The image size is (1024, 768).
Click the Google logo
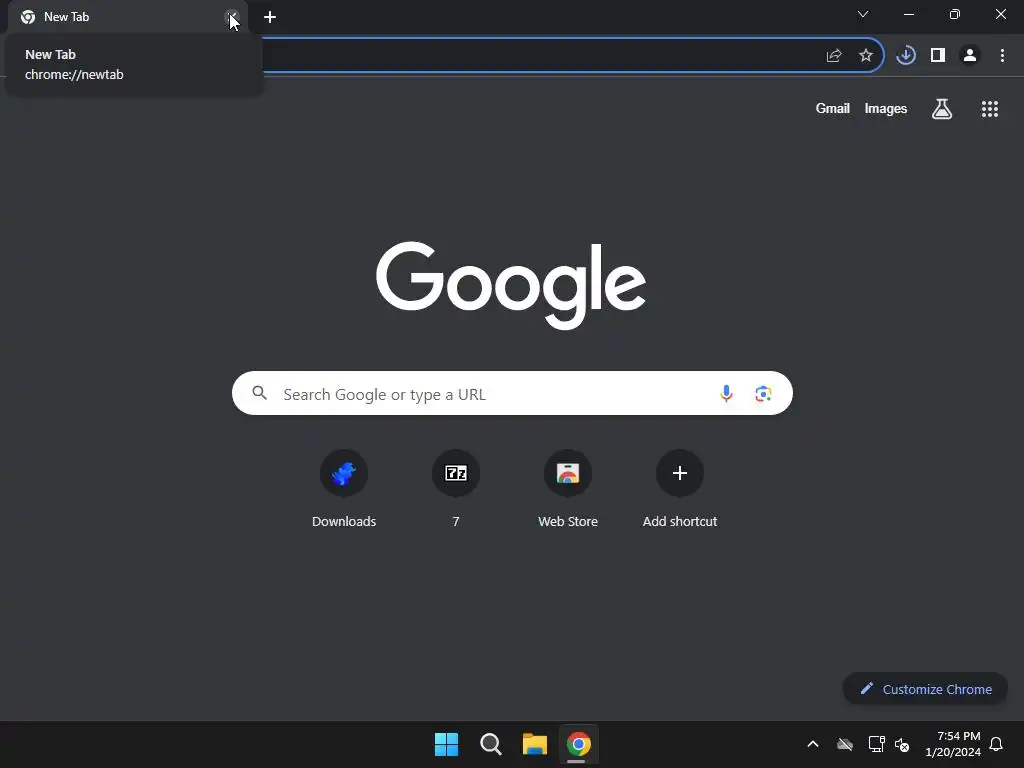511,285
